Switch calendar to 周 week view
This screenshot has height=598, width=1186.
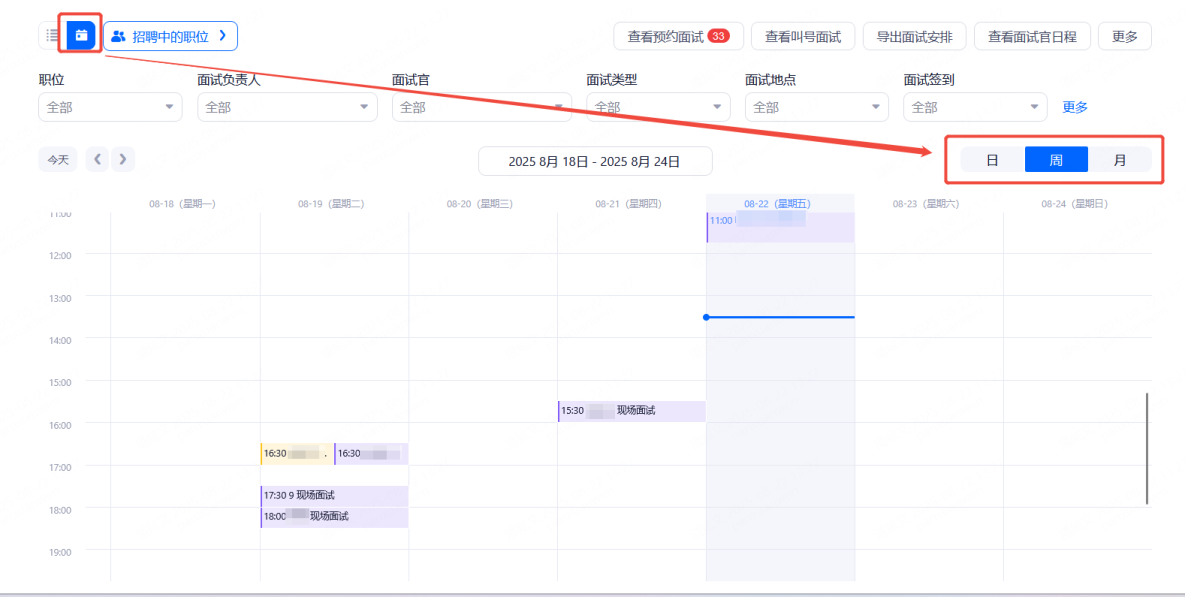(1056, 160)
